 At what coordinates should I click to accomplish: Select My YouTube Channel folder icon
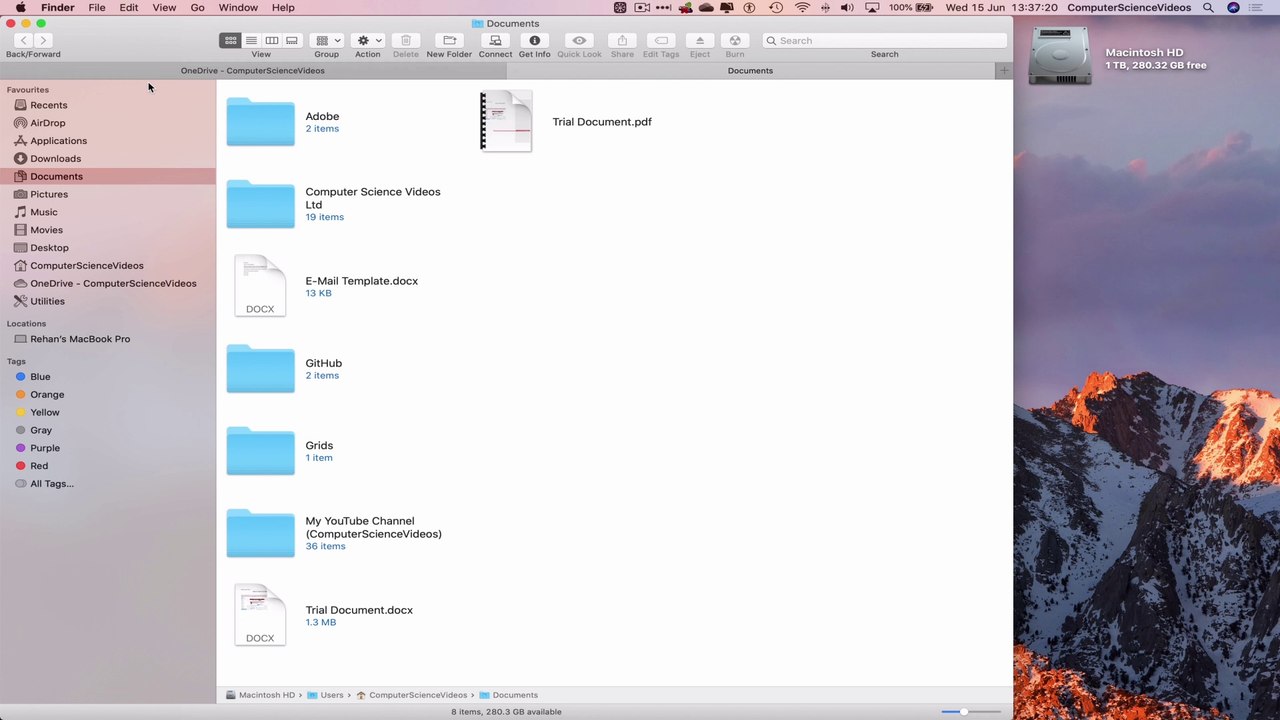tap(260, 533)
